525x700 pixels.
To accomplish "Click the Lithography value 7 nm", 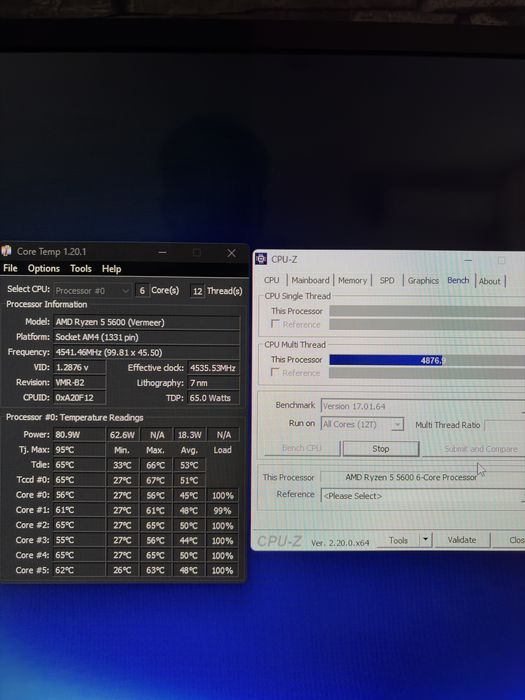I will coord(213,383).
